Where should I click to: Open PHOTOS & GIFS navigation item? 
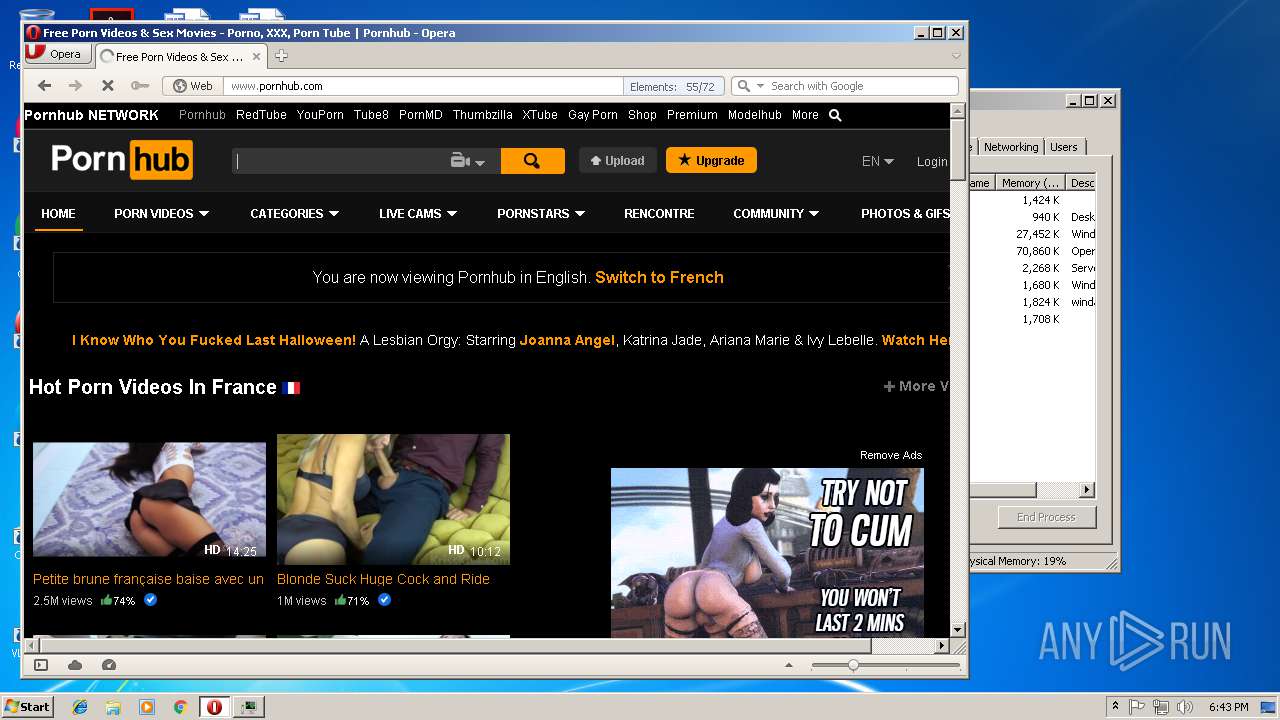905,213
